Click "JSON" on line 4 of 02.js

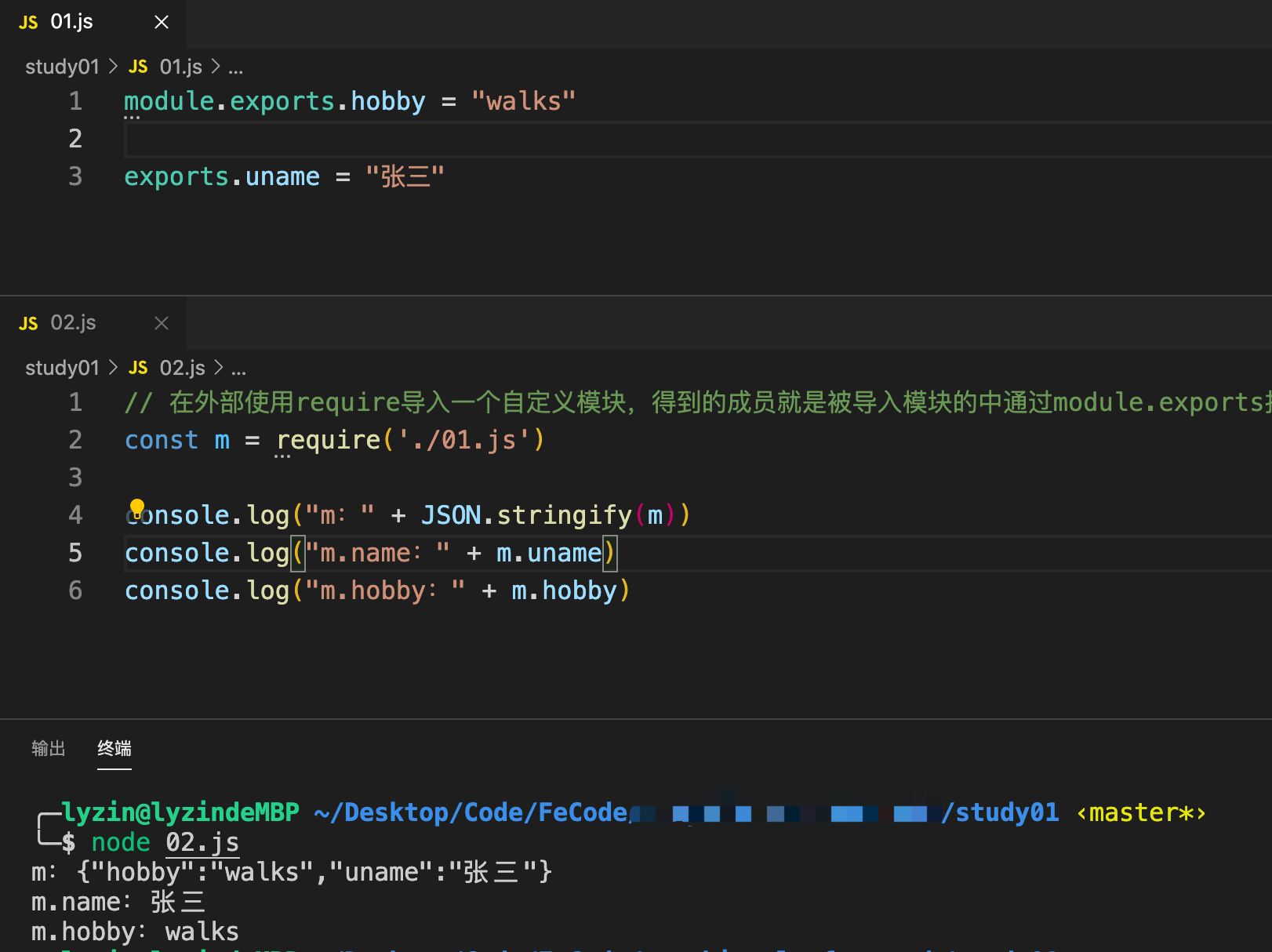point(451,515)
